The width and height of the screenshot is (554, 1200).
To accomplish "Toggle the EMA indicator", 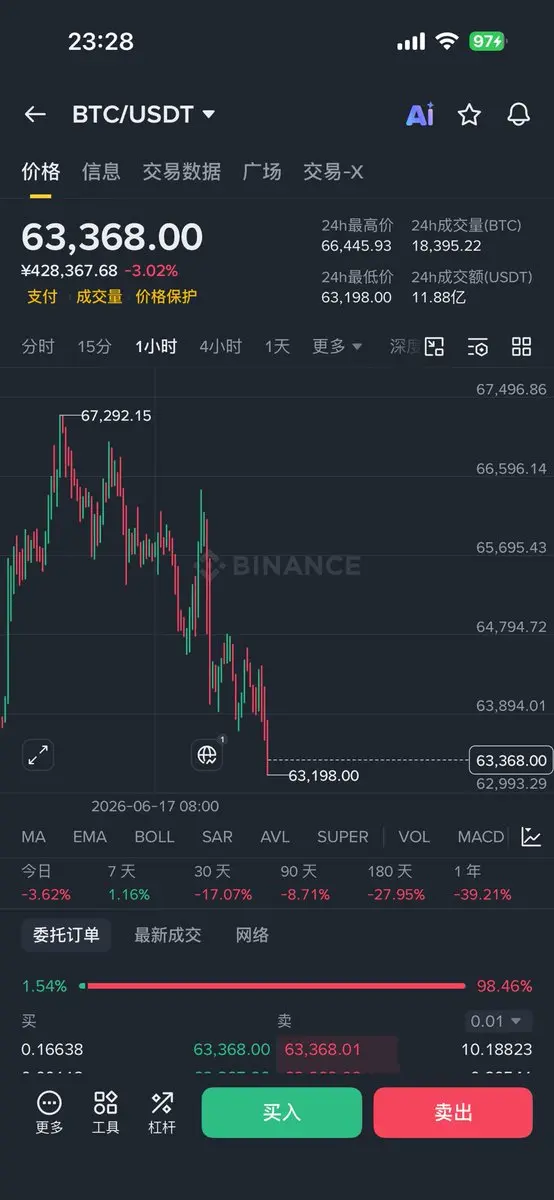I will pyautogui.click(x=90, y=837).
